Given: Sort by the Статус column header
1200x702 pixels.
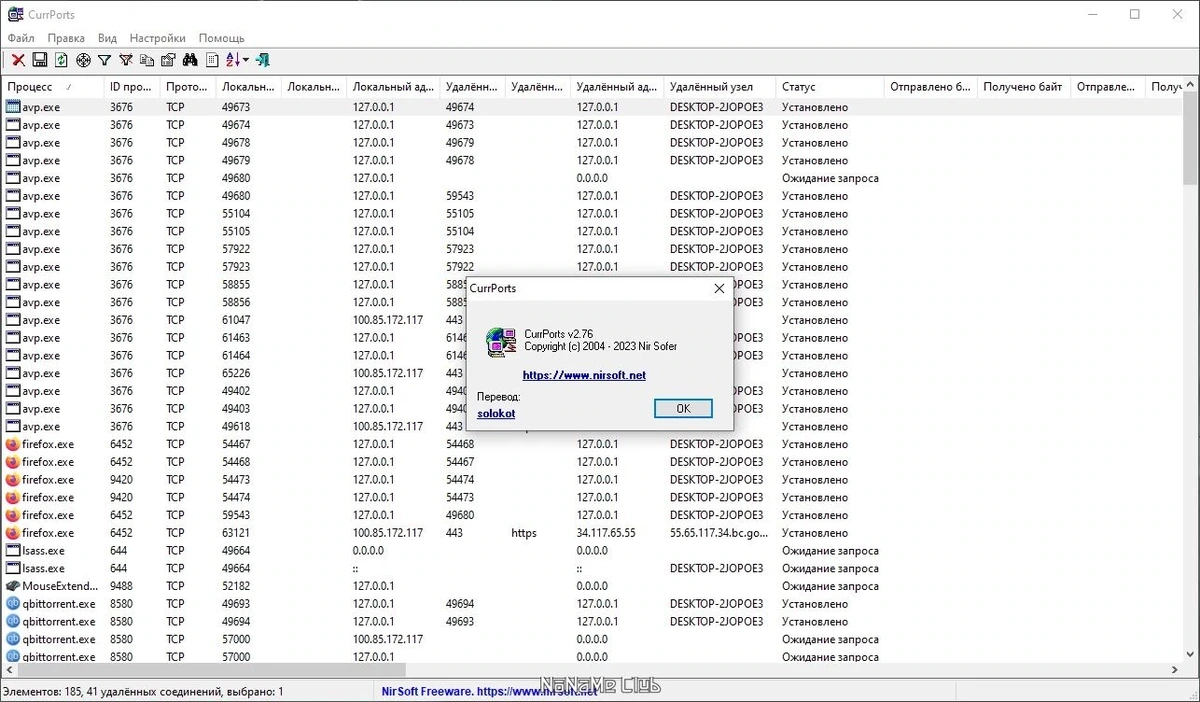Looking at the screenshot, I should [x=829, y=87].
